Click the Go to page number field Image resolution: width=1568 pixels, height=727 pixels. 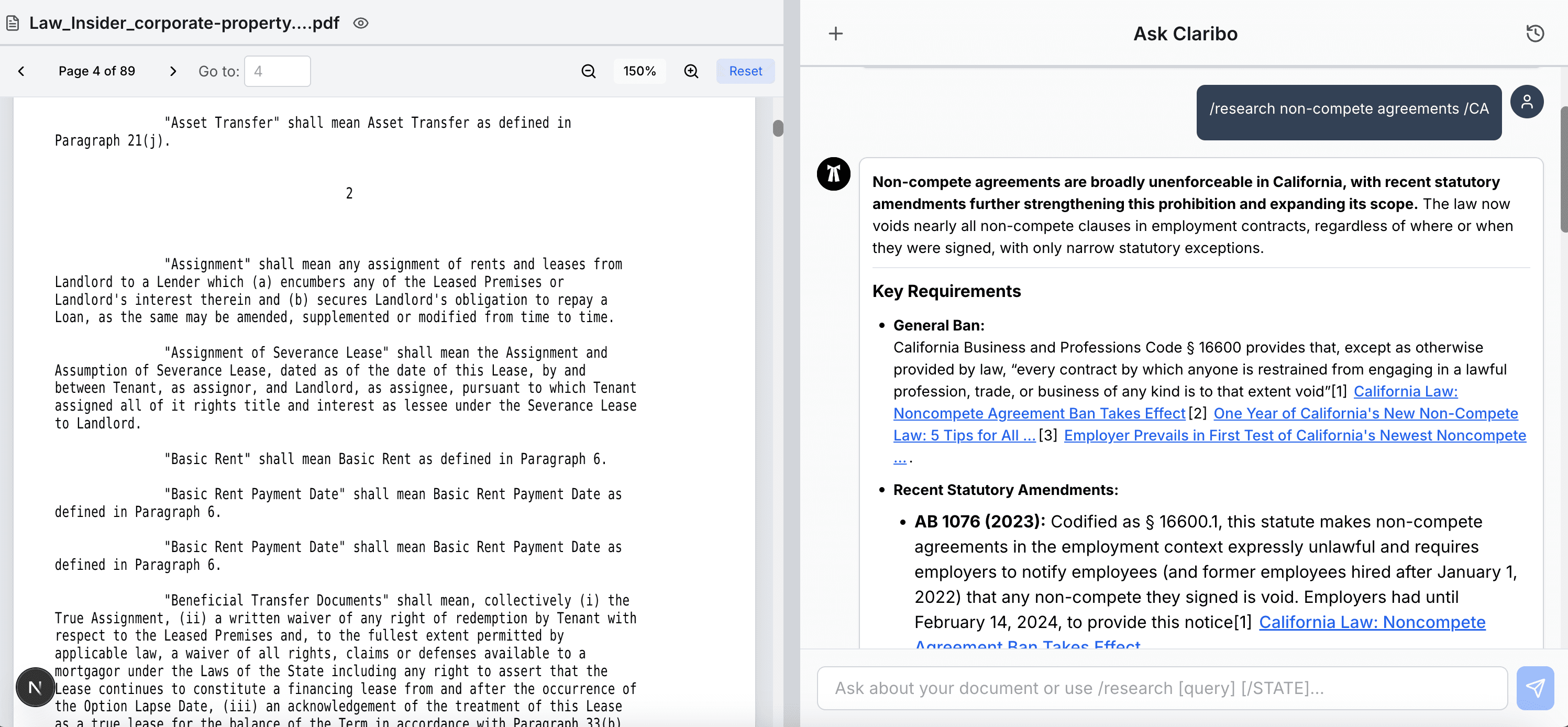[278, 71]
